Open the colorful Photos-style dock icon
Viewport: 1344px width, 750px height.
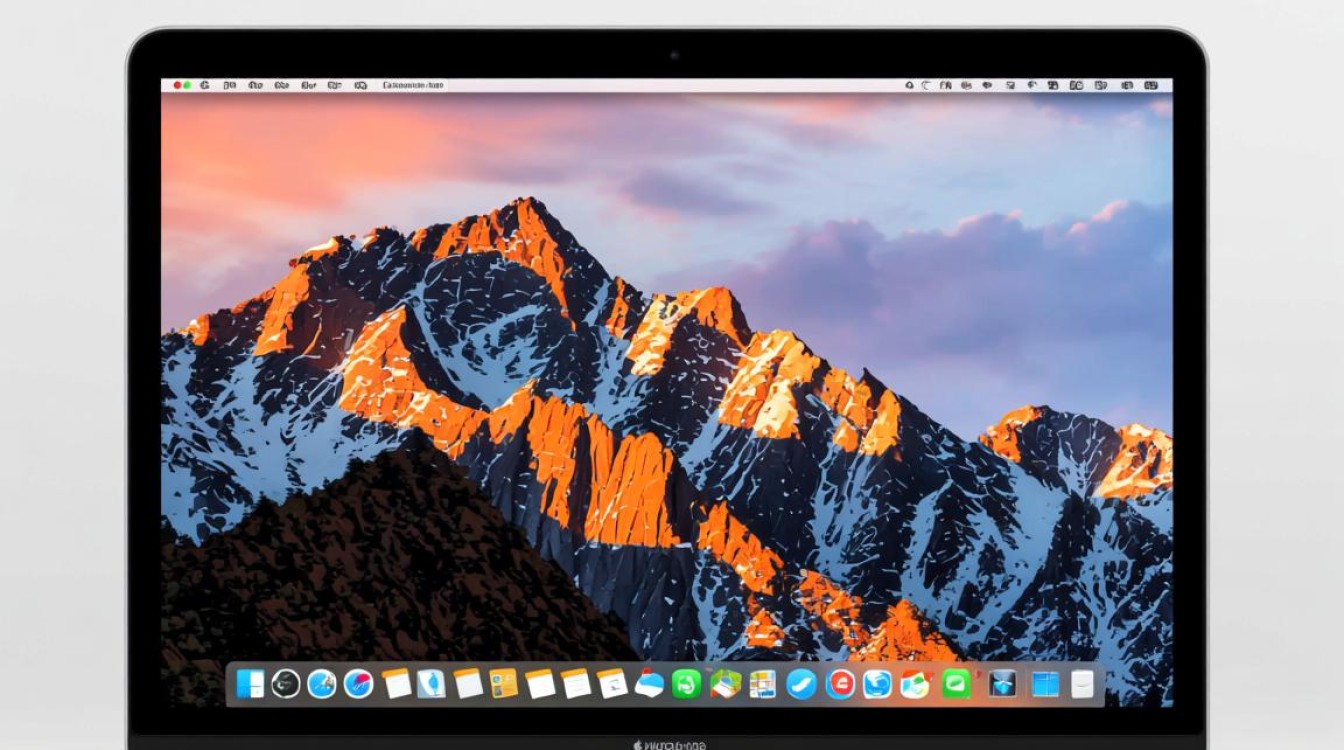pos(914,684)
